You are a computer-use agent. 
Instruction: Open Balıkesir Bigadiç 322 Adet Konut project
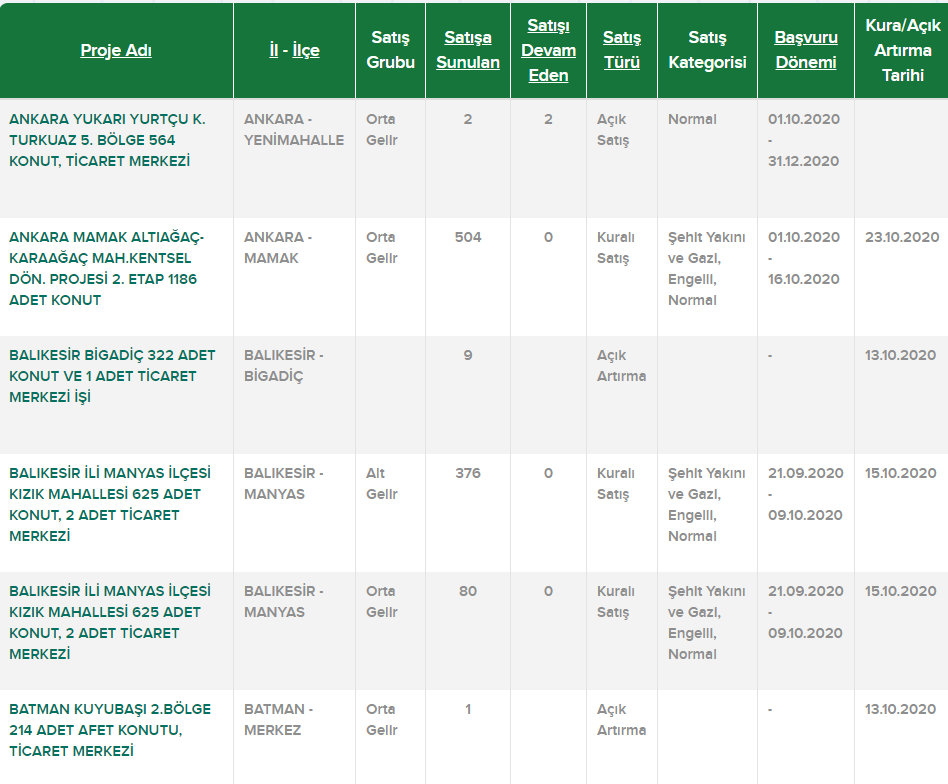click(112, 376)
